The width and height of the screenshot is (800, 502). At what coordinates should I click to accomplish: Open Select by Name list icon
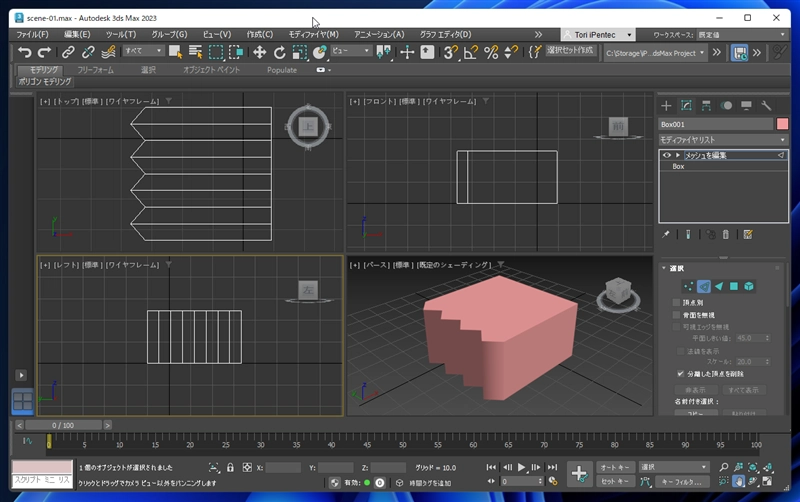pyautogui.click(x=195, y=52)
